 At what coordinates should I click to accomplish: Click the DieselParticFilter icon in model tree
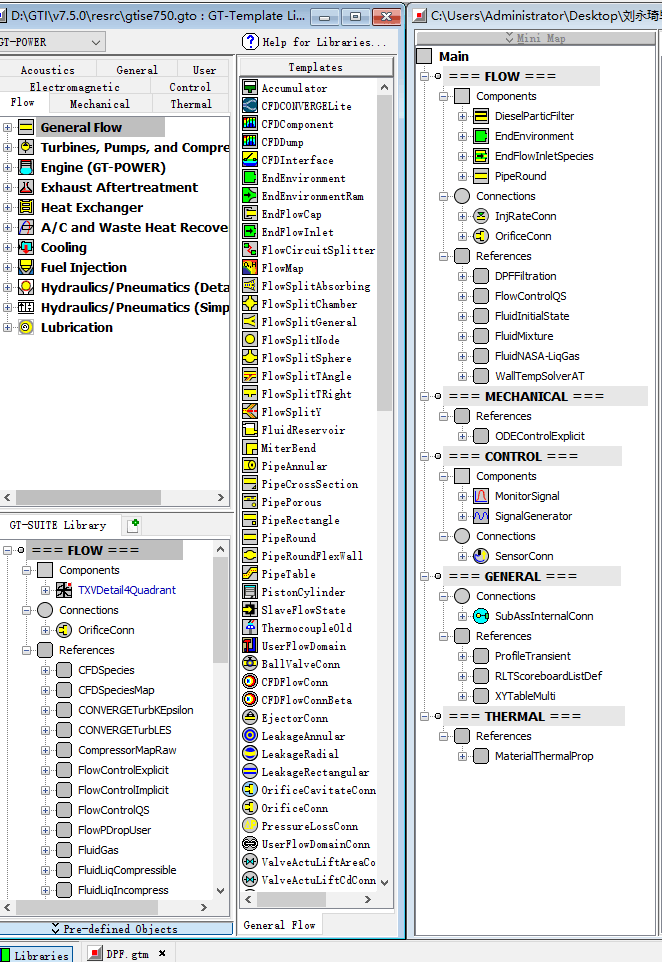point(481,116)
